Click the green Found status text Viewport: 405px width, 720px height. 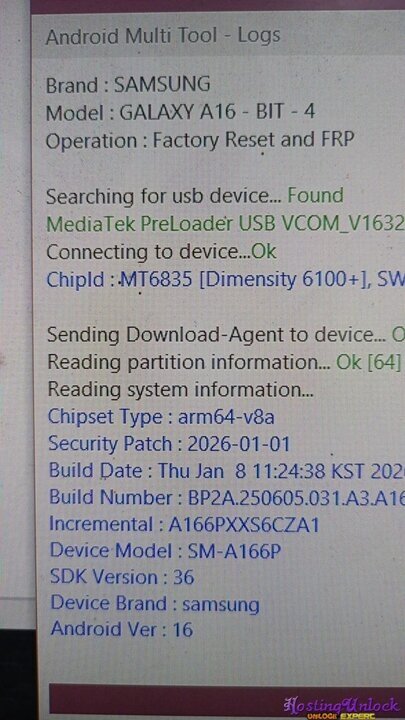point(315,196)
